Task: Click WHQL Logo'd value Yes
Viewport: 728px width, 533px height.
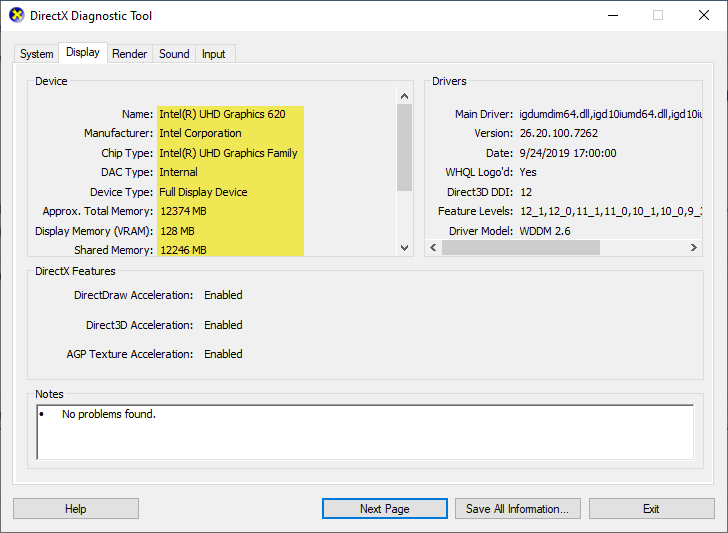Action: coord(528,172)
